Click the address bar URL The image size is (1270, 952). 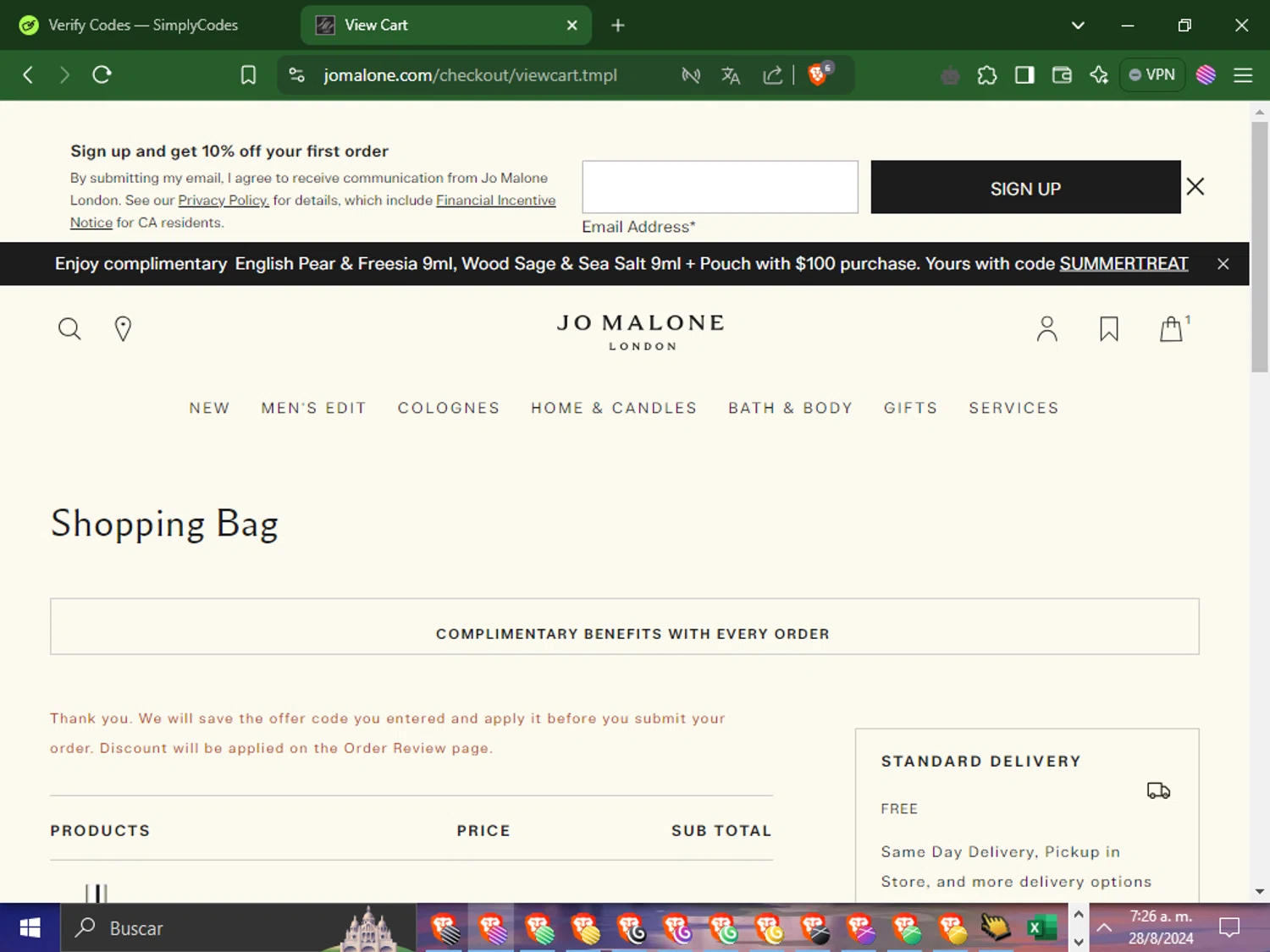[470, 75]
